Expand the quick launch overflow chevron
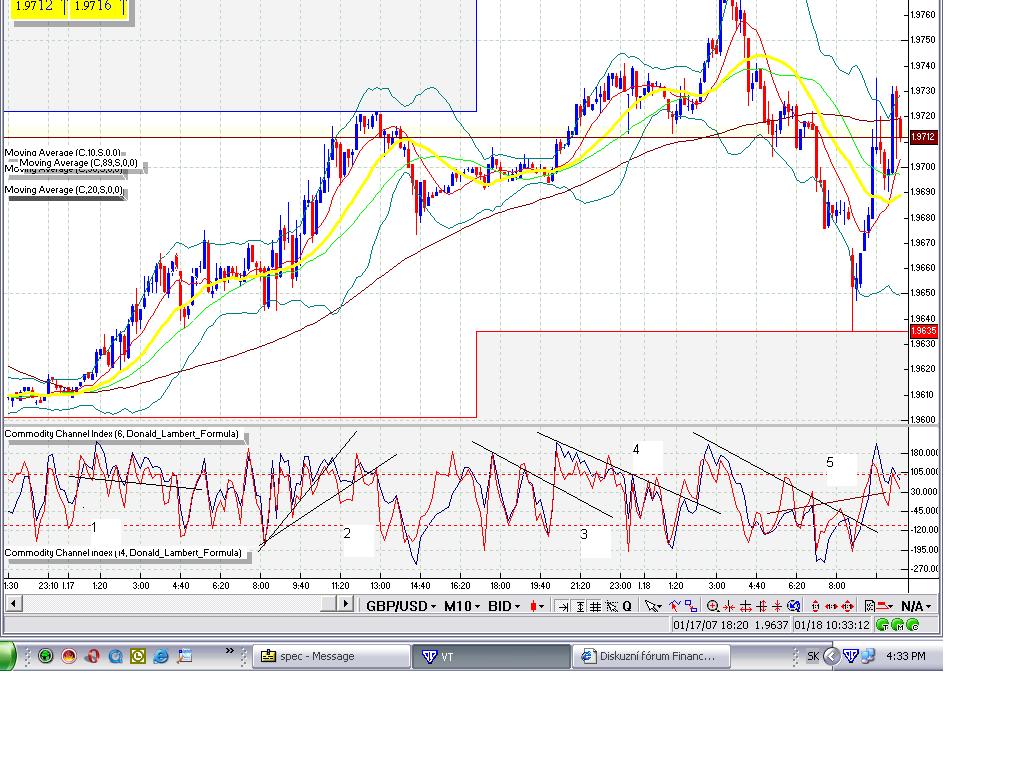 click(x=229, y=650)
